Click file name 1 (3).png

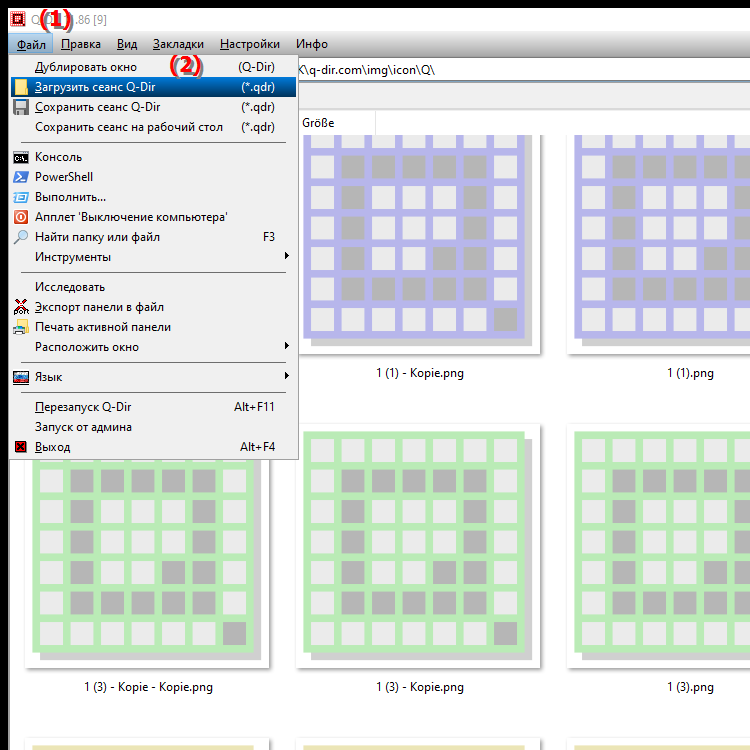(690, 687)
